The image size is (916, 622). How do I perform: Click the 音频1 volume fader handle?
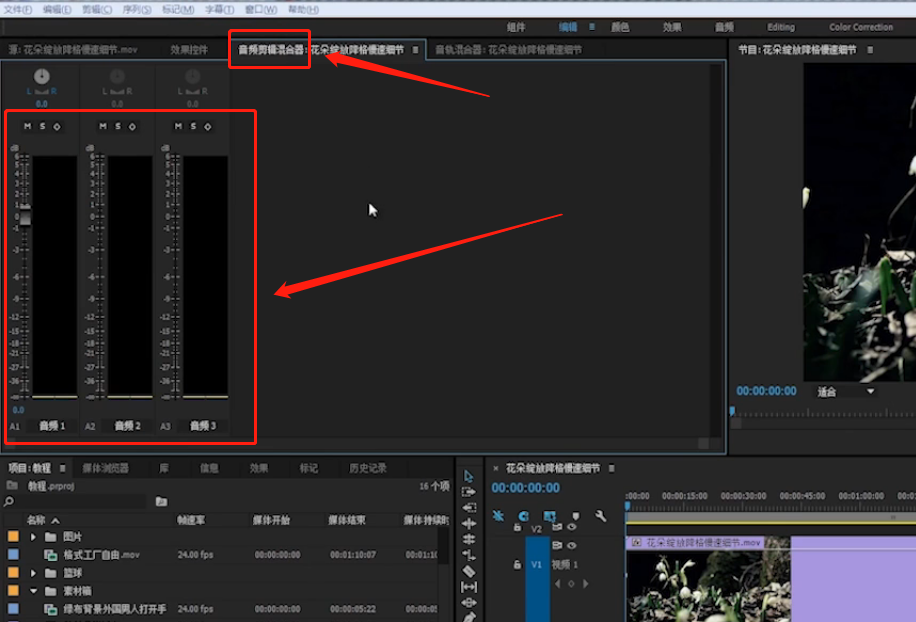pos(25,215)
